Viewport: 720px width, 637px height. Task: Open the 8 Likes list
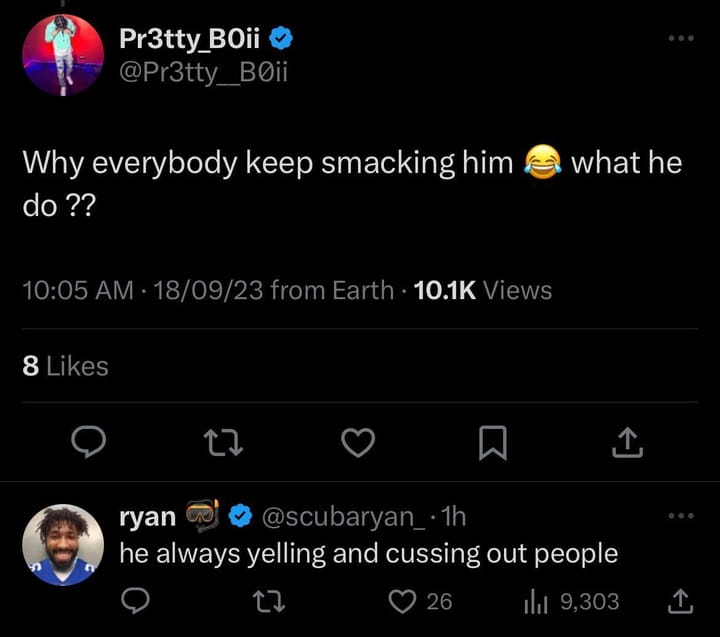tap(65, 366)
